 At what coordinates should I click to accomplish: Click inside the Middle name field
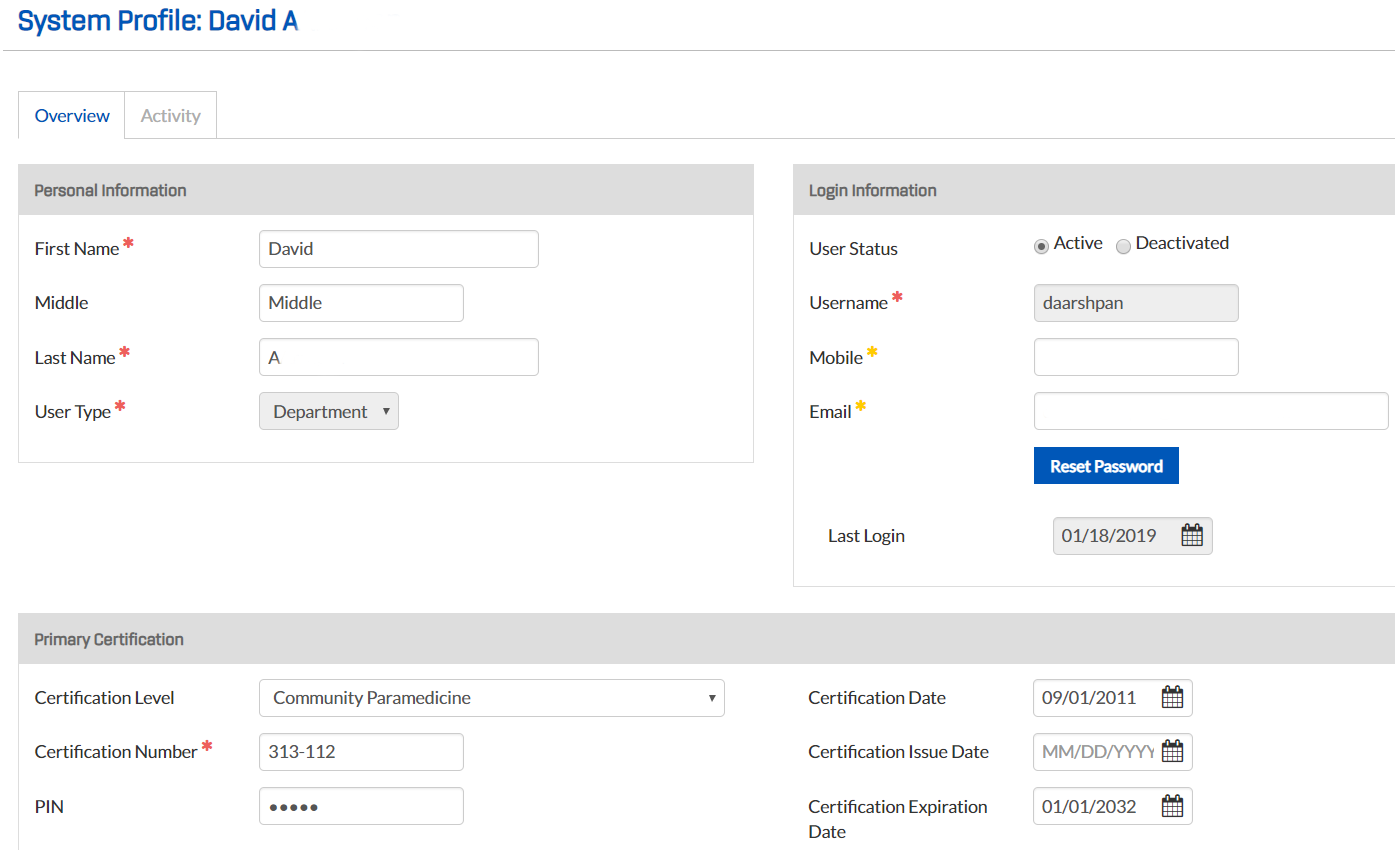click(x=361, y=302)
